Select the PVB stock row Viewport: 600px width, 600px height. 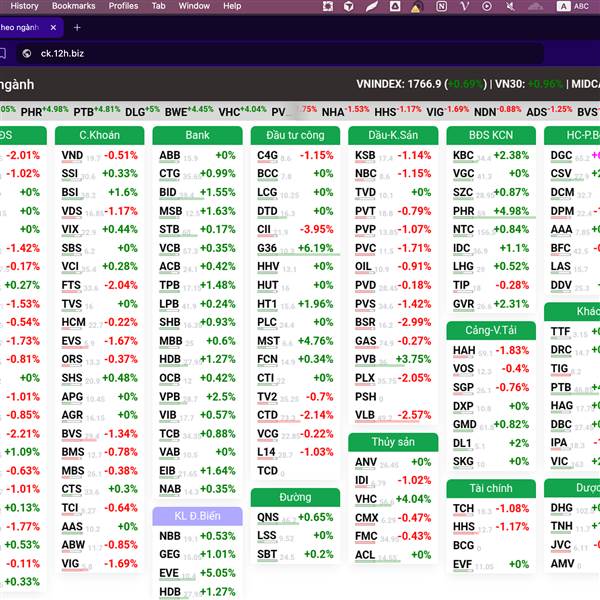tap(393, 360)
